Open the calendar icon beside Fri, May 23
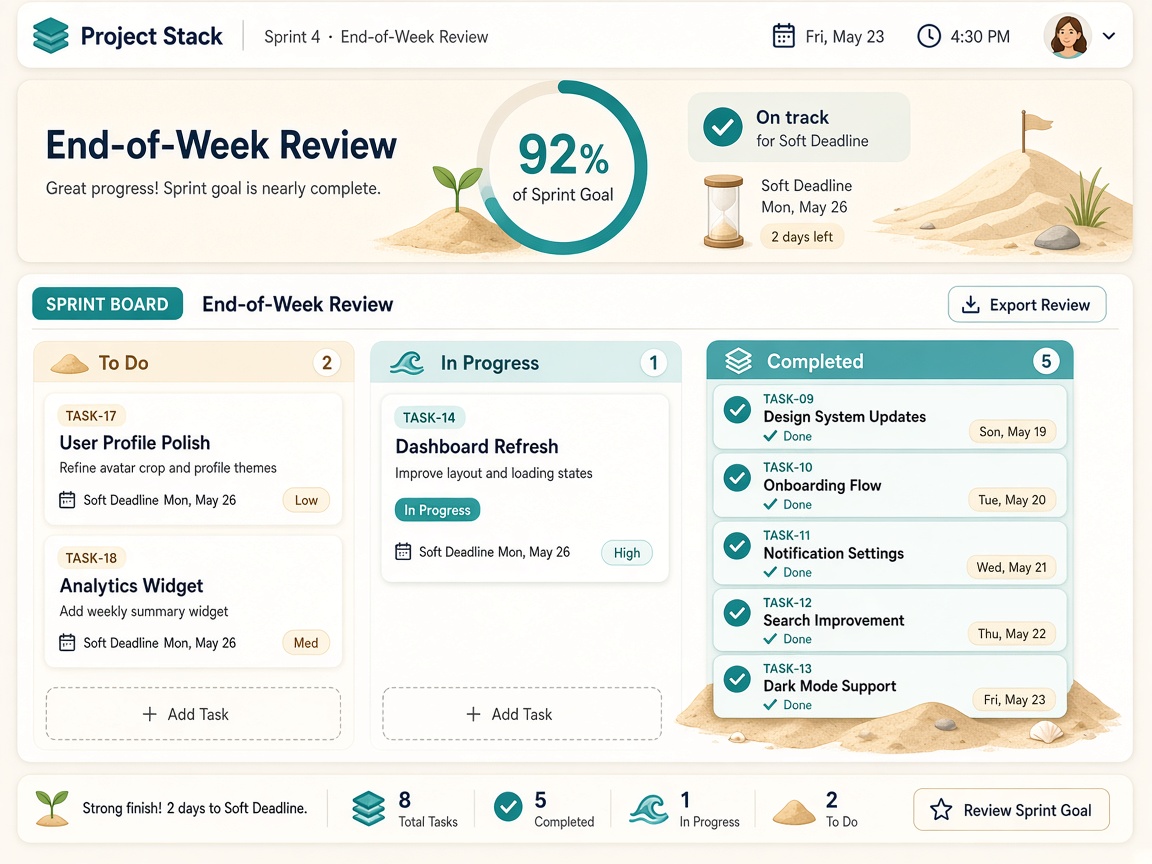 (x=783, y=36)
